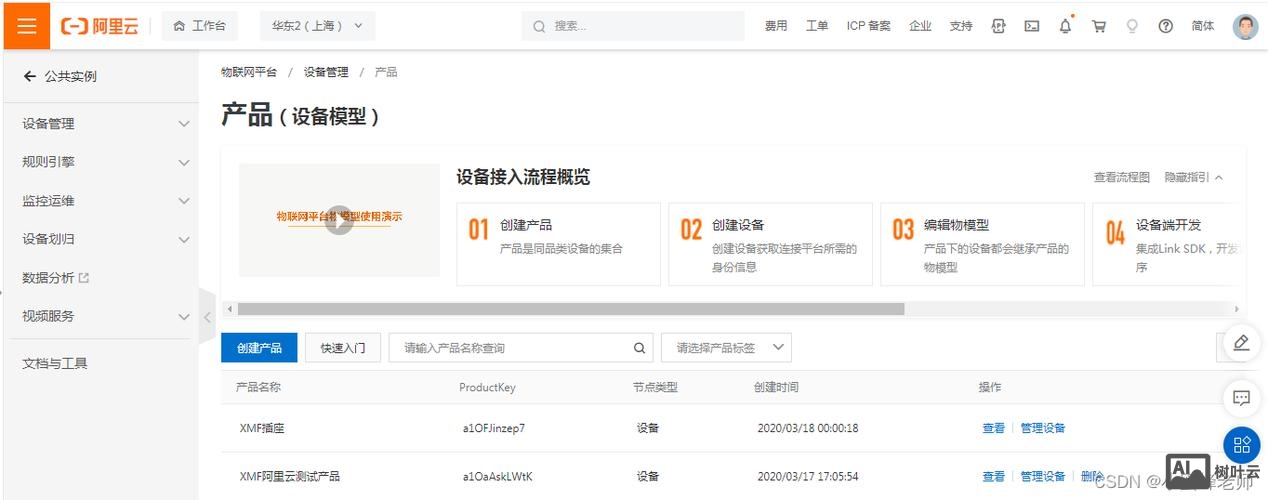
Task: Launch the Cloud Shell terminal icon
Action: coord(1032,26)
